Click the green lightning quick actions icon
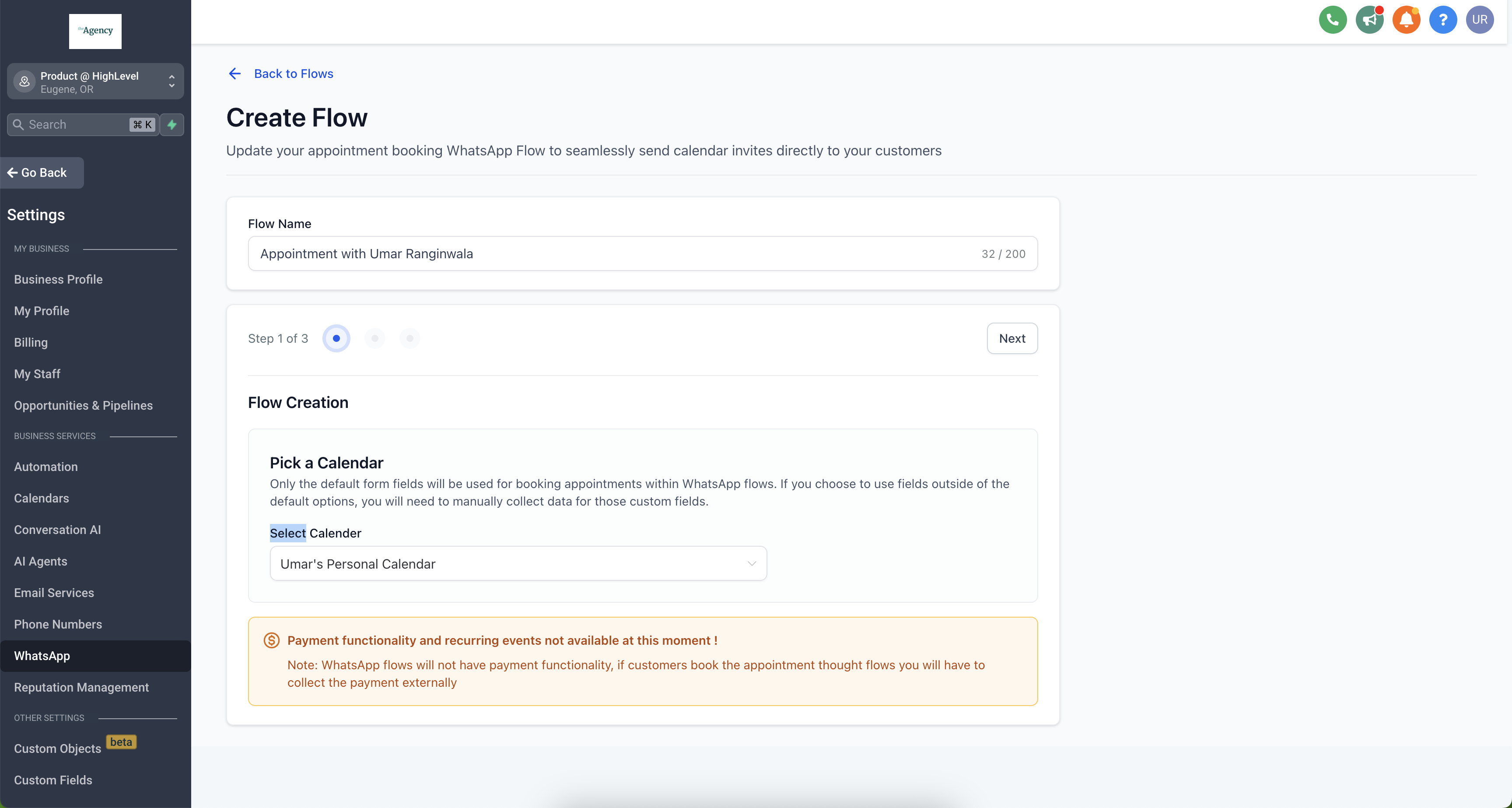Image resolution: width=1512 pixels, height=808 pixels. pos(172,124)
